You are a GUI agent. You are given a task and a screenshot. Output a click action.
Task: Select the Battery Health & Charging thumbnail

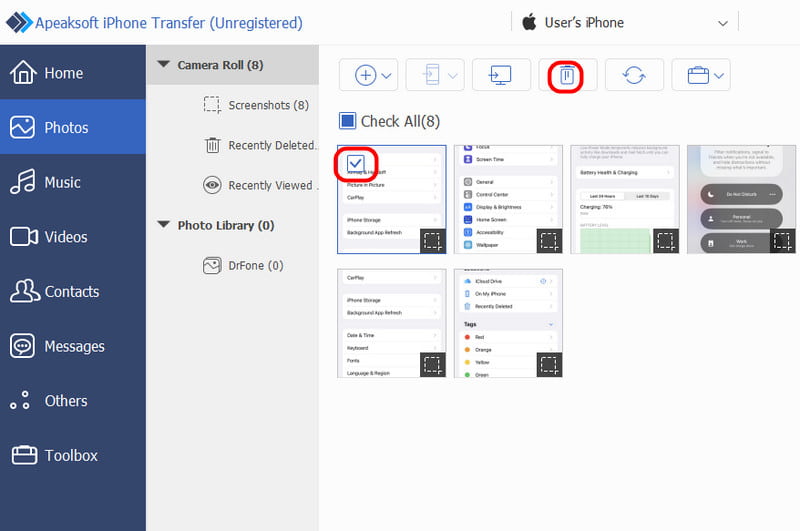[x=624, y=199]
